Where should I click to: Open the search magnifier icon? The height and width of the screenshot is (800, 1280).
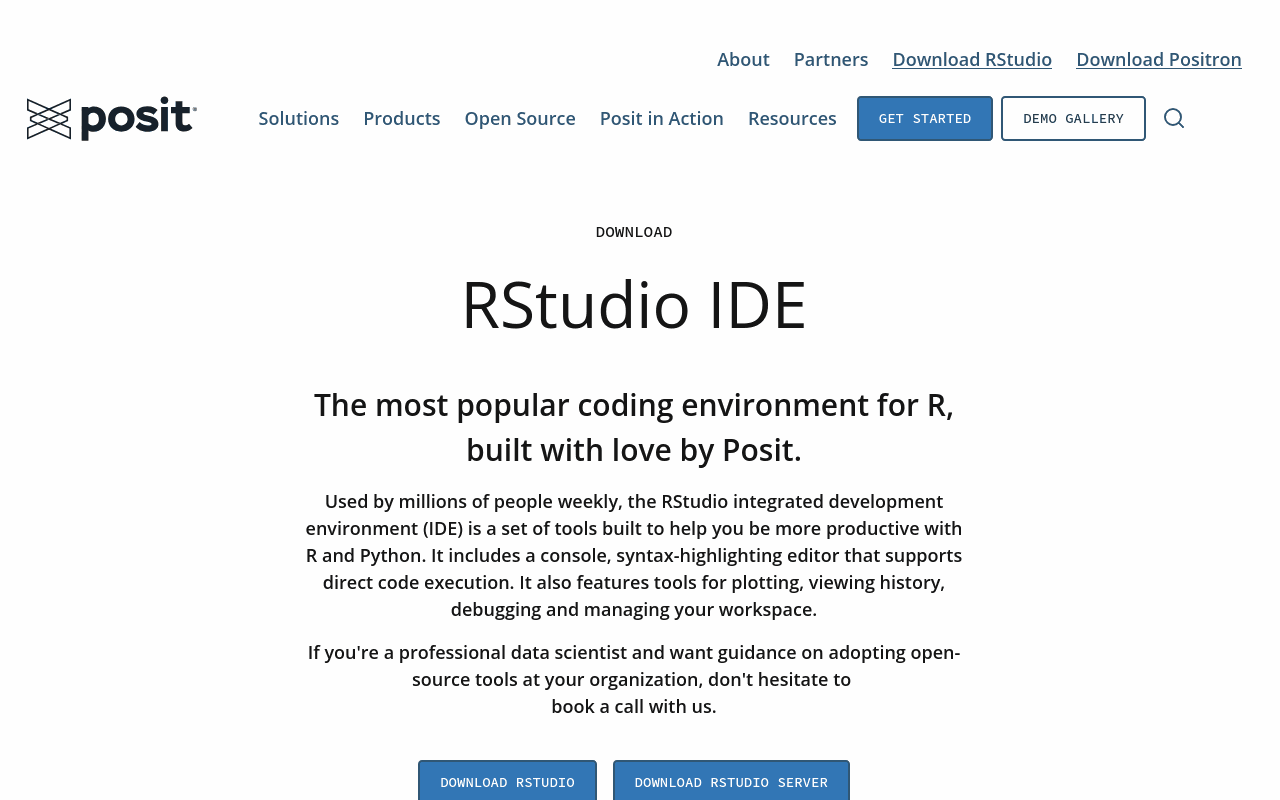[x=1174, y=118]
